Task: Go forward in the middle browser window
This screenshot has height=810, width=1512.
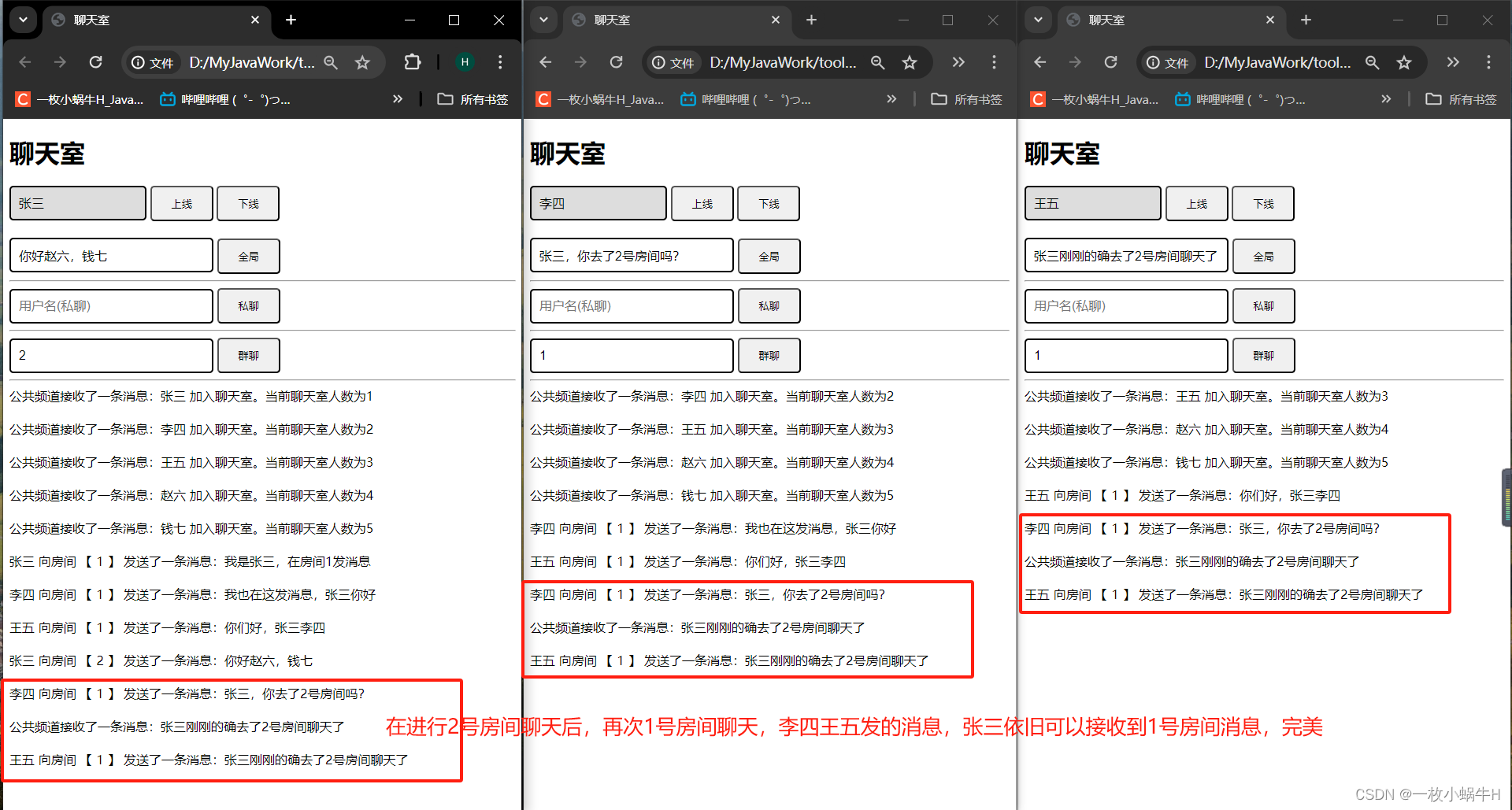Action: pos(580,62)
